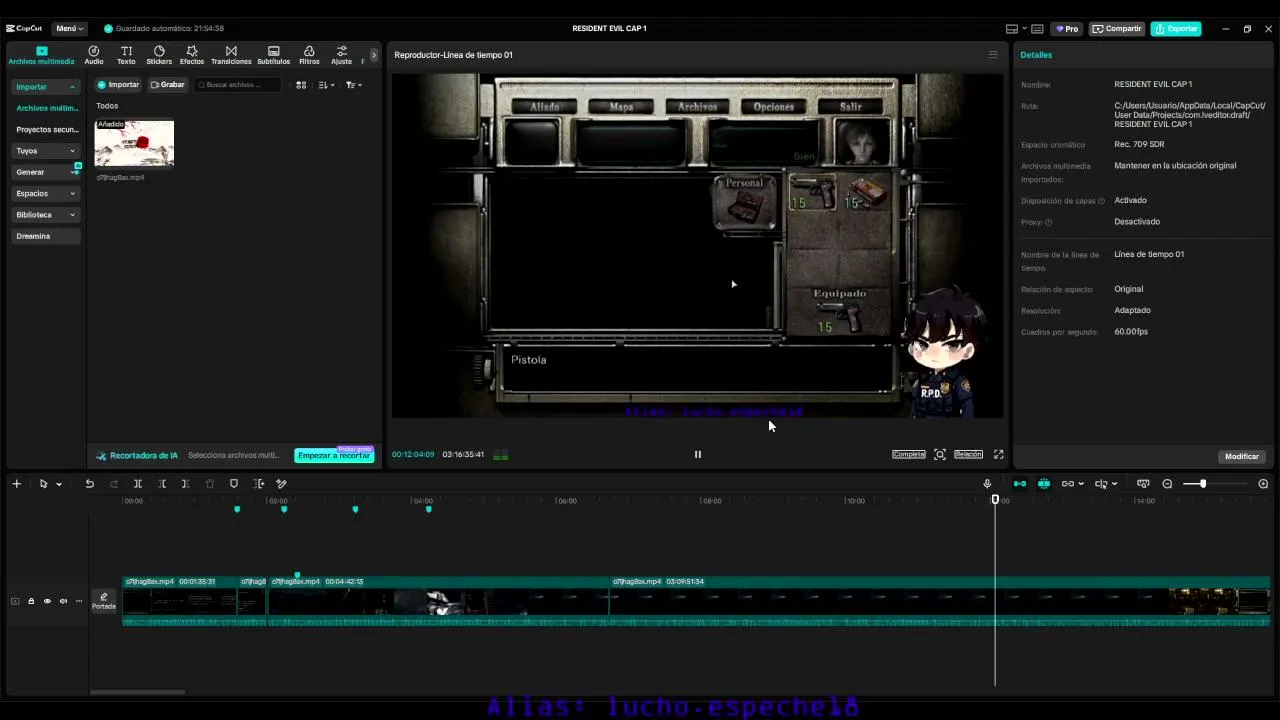Open the Efectos tab
The height and width of the screenshot is (720, 1280).
click(x=192, y=55)
